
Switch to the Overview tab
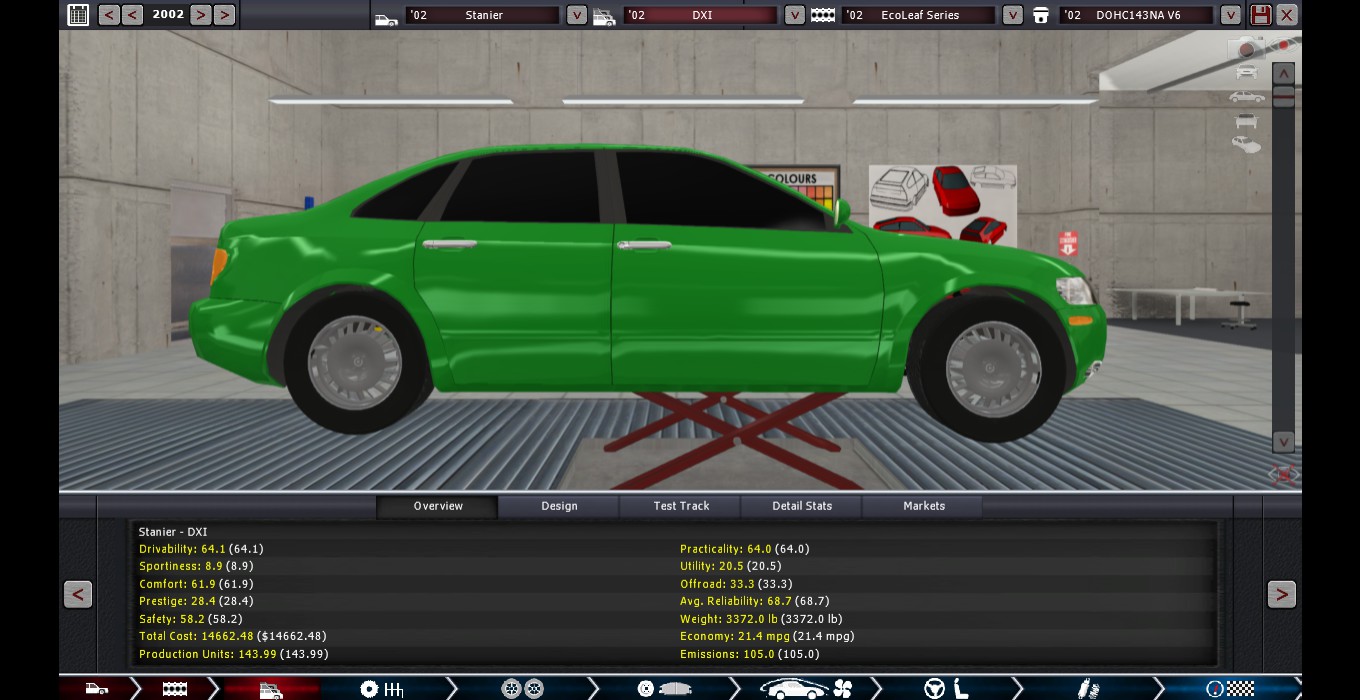point(437,506)
